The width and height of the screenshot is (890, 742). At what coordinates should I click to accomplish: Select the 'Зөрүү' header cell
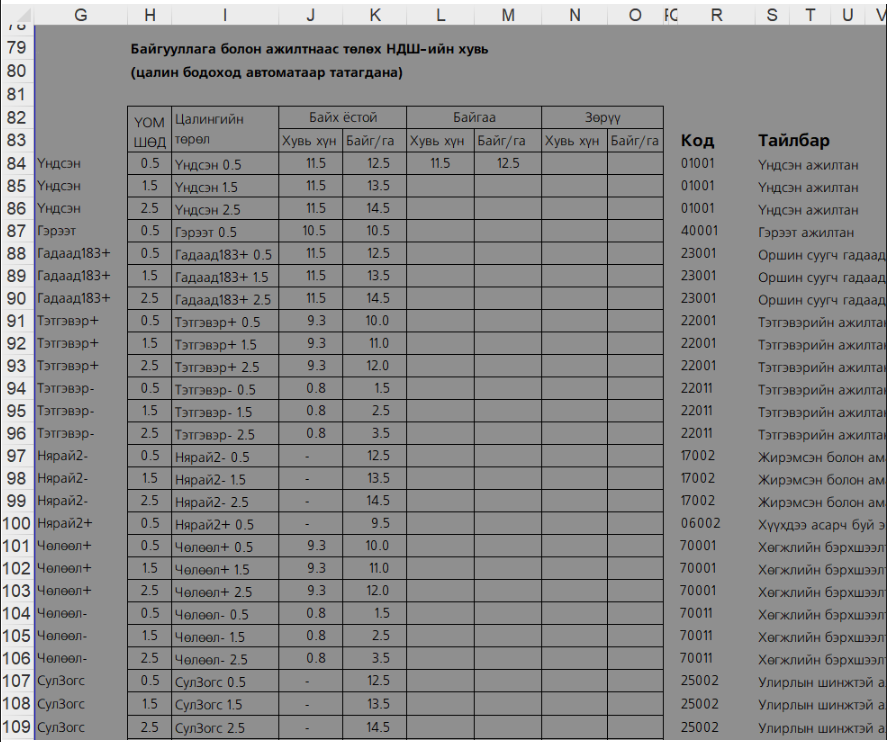pyautogui.click(x=602, y=117)
